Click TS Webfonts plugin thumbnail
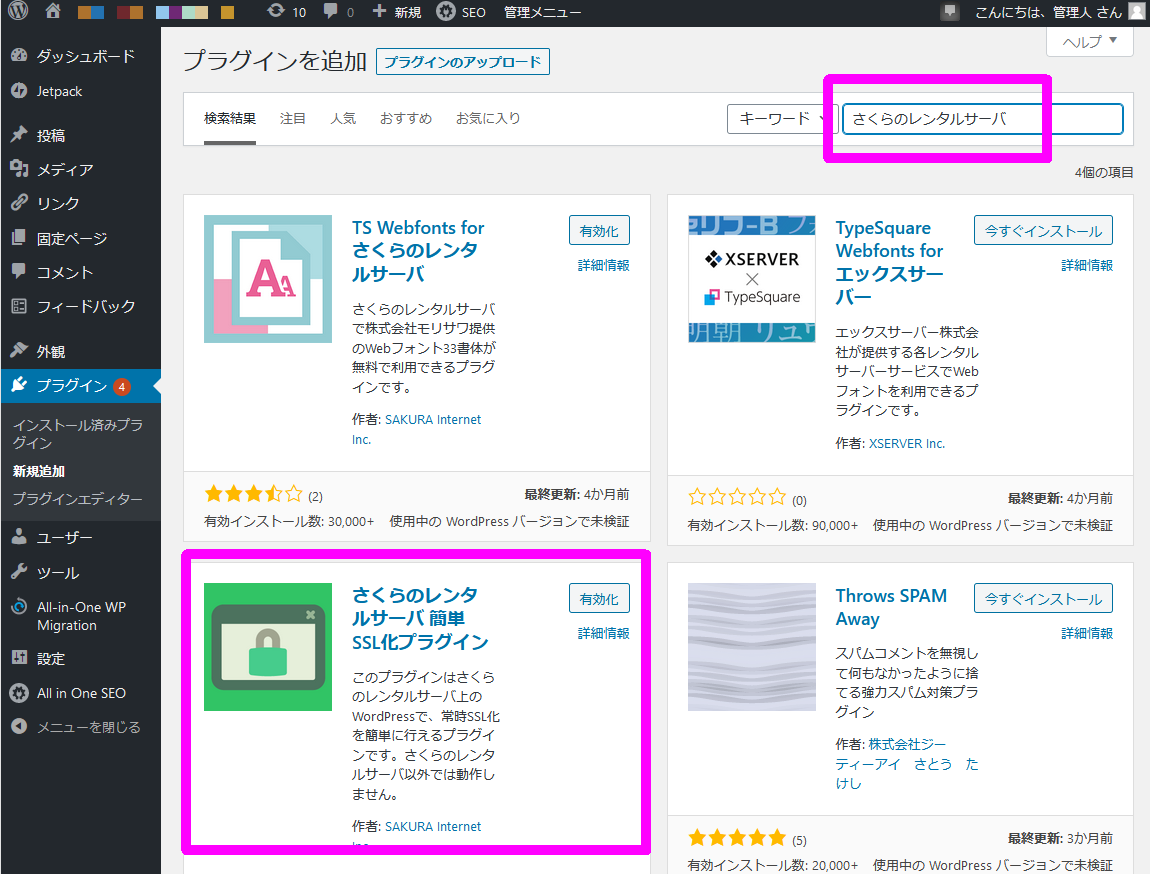Screen dimensions: 1150x874 coord(268,279)
